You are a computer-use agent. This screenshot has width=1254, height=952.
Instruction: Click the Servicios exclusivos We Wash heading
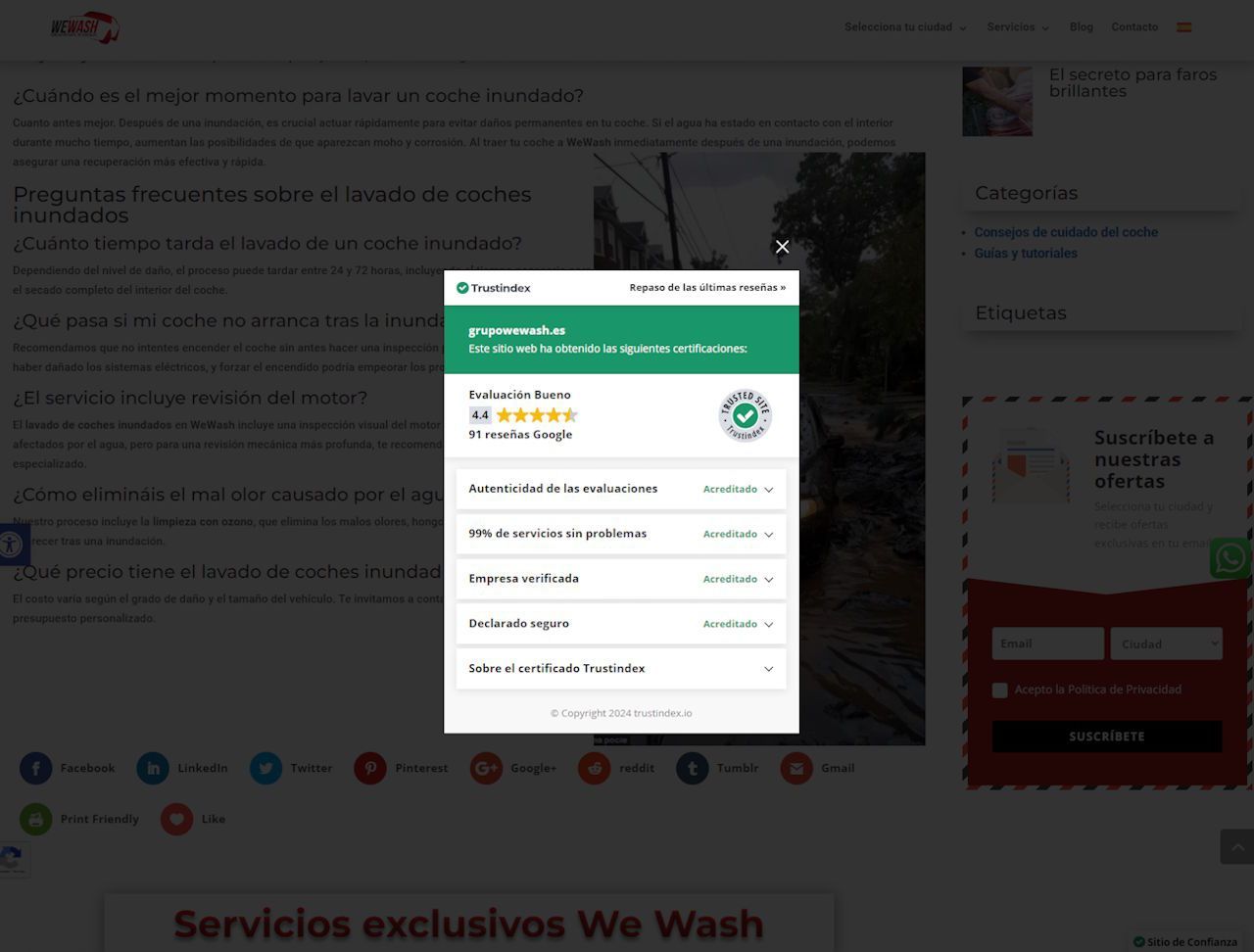(468, 924)
